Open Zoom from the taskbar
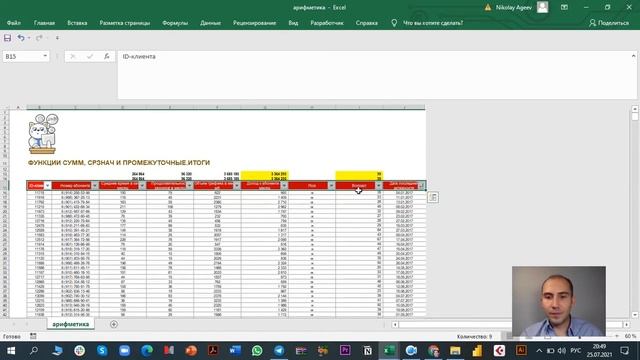640x360 pixels. click(124, 351)
